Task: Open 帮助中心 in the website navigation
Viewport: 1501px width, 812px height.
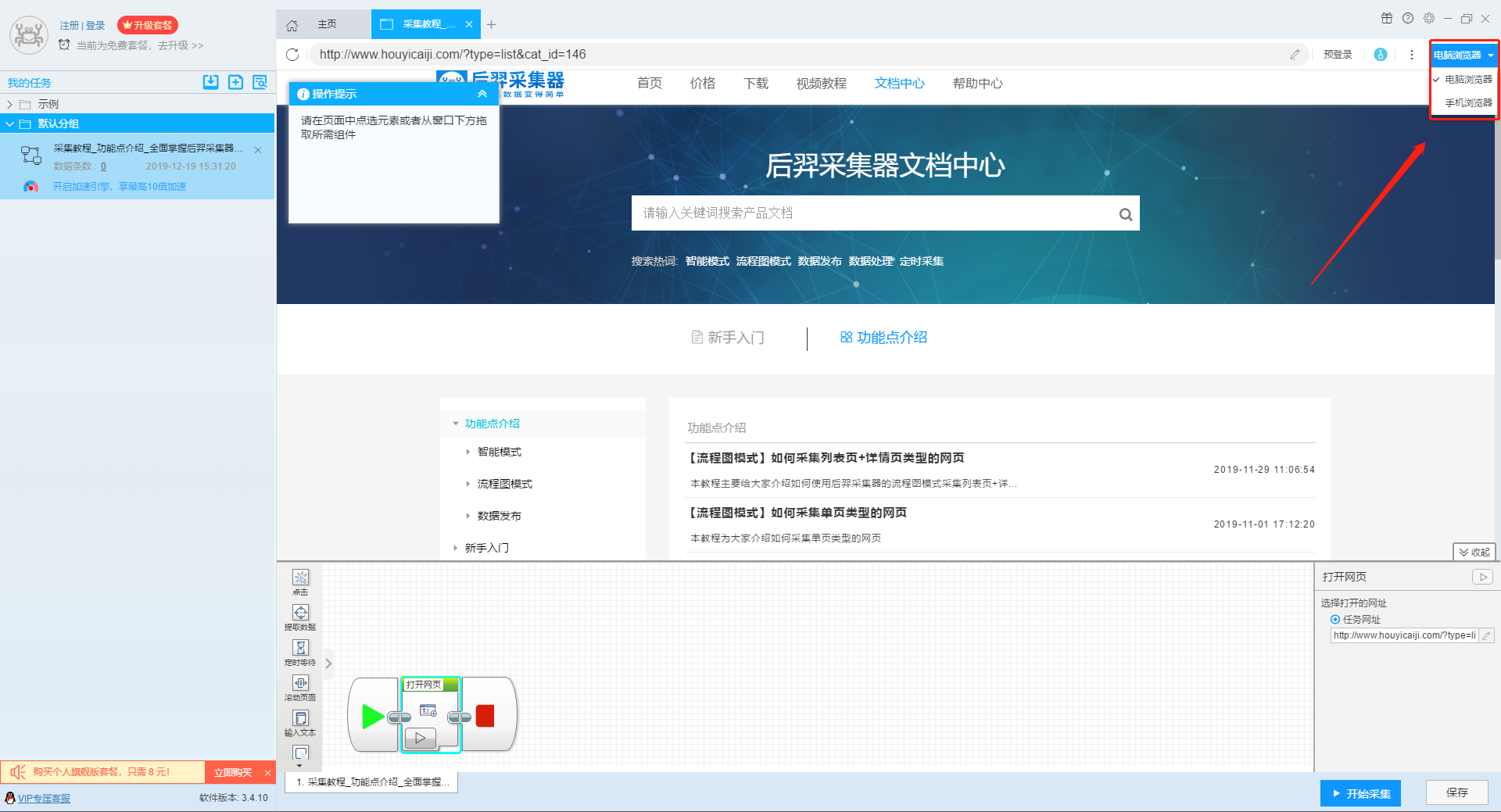Action: click(x=977, y=84)
